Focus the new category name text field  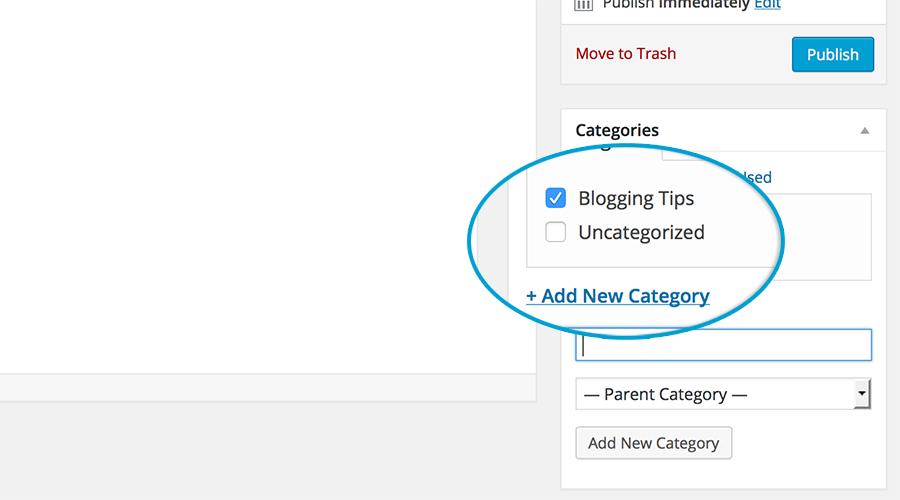pos(723,345)
